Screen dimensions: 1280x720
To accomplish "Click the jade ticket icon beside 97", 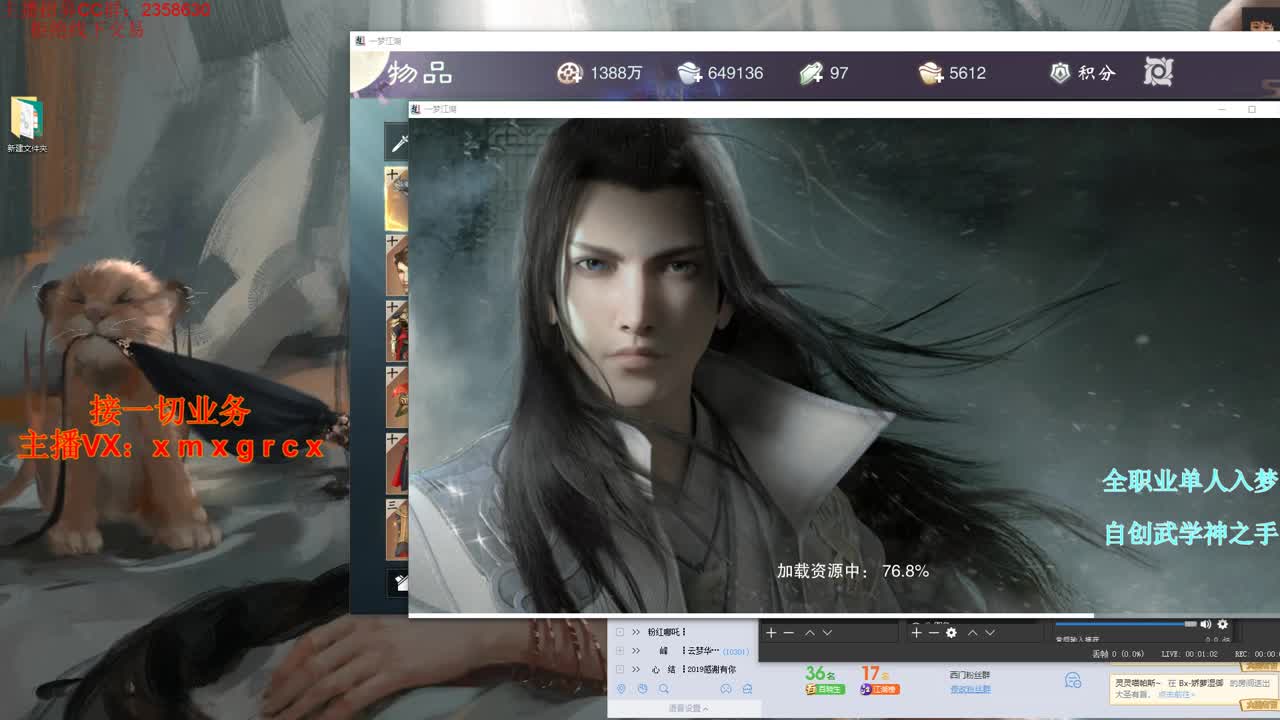I will click(811, 73).
